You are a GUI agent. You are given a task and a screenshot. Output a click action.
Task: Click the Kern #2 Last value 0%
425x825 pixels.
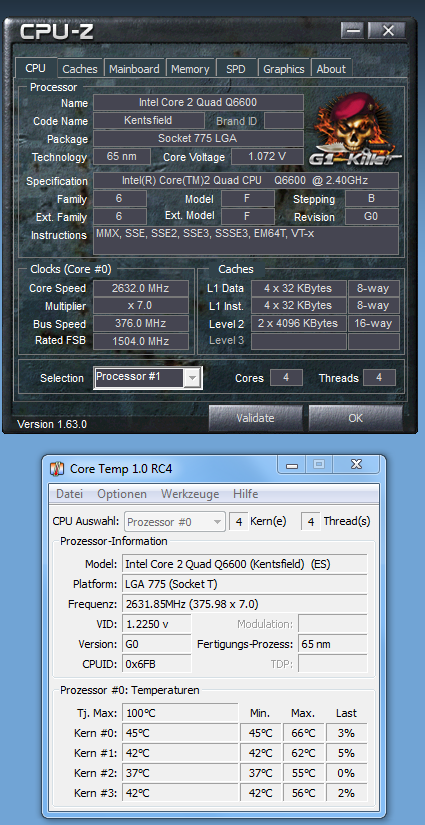(x=346, y=773)
